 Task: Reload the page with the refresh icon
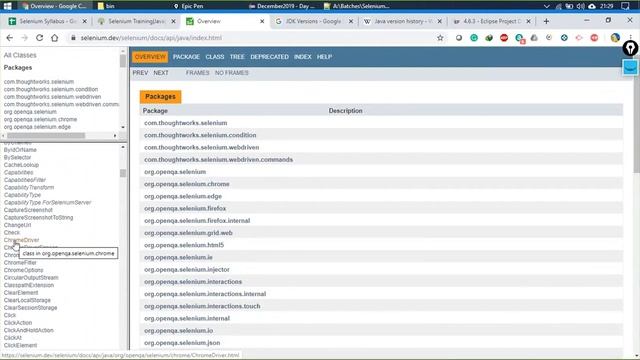click(x=39, y=38)
